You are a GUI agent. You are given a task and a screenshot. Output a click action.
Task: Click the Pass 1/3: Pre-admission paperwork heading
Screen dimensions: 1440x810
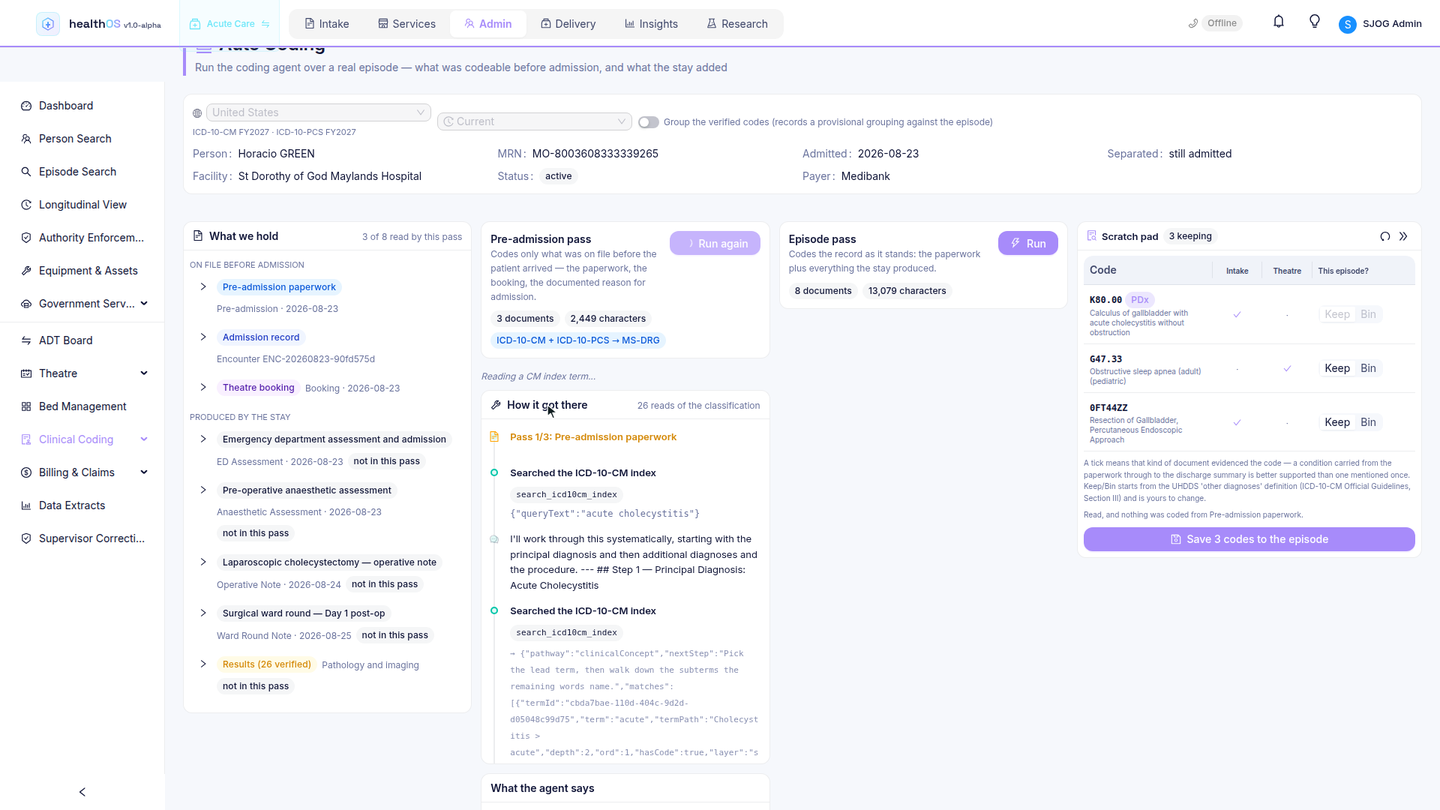click(x=593, y=437)
